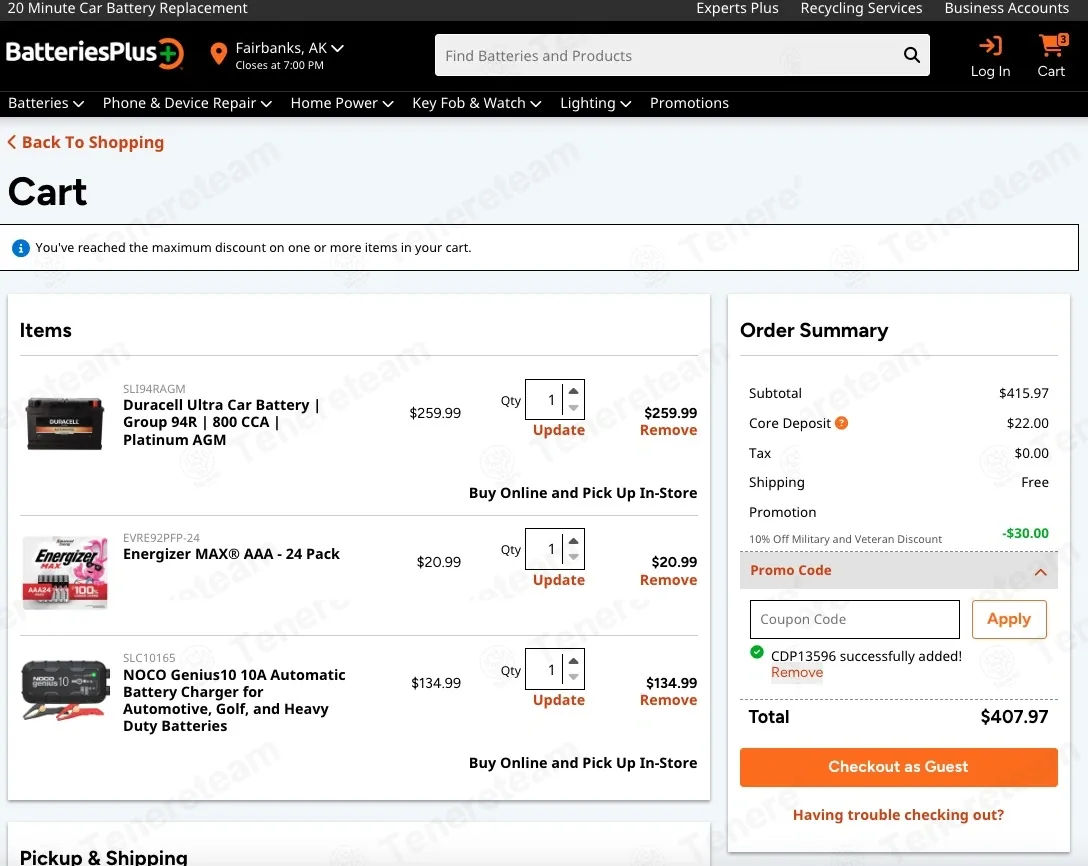1088x866 pixels.
Task: Click the BatteriesPlus logo
Action: point(95,53)
